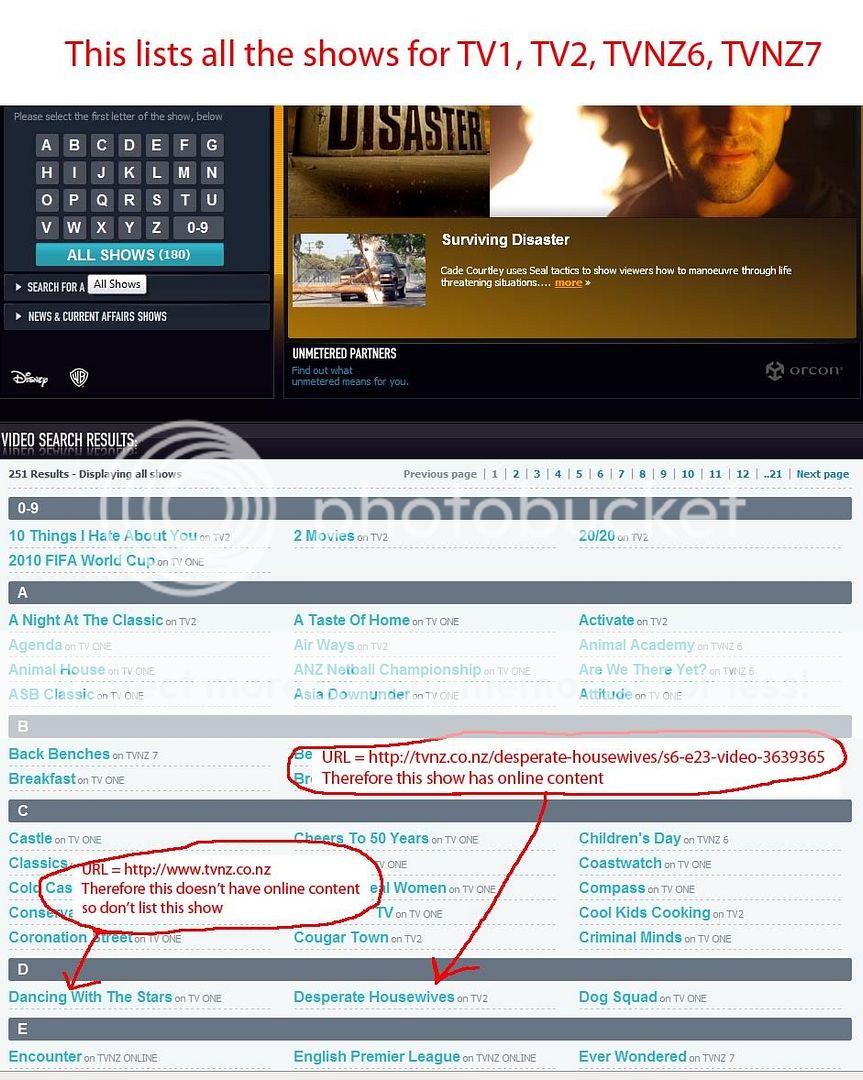
Task: Click the 'more' link in Surviving Disaster description
Action: pyautogui.click(x=568, y=283)
